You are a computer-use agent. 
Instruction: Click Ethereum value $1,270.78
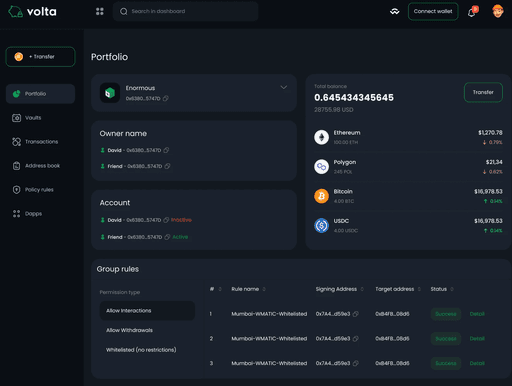pos(490,133)
